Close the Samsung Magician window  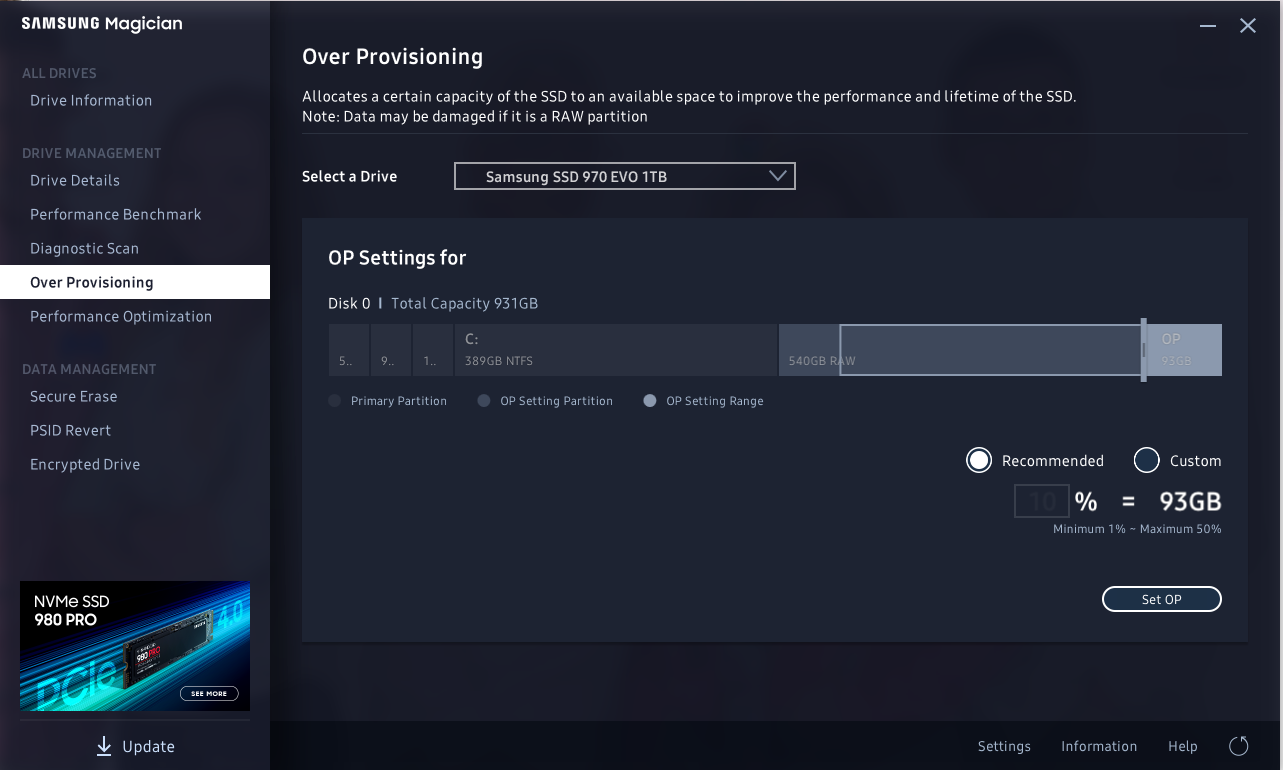click(1248, 26)
